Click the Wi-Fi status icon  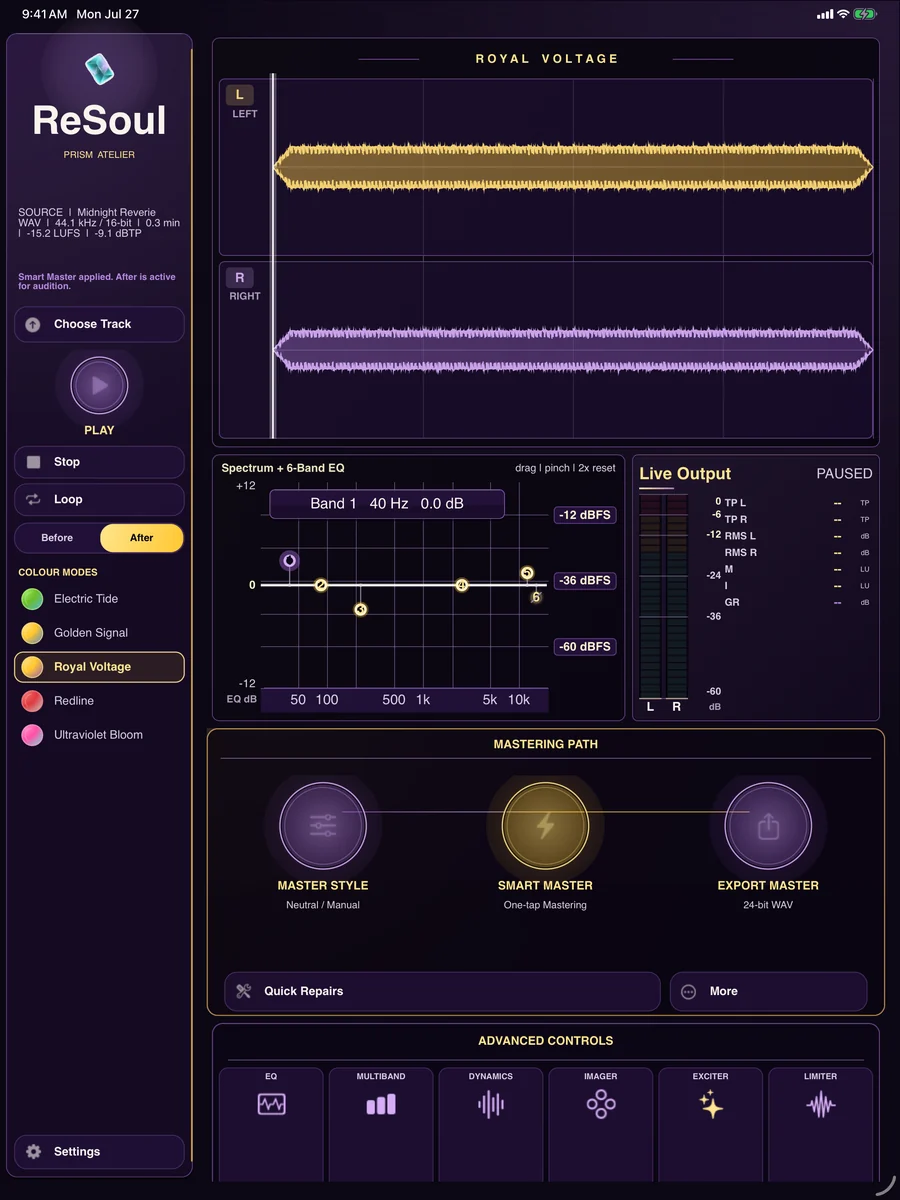pyautogui.click(x=843, y=14)
